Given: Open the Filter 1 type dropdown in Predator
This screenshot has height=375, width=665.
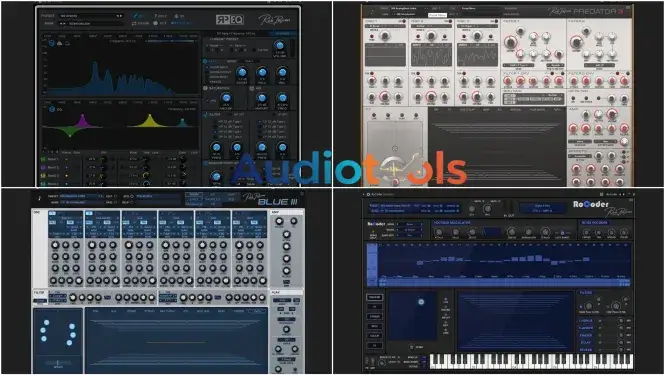Looking at the screenshot, I should point(518,65).
